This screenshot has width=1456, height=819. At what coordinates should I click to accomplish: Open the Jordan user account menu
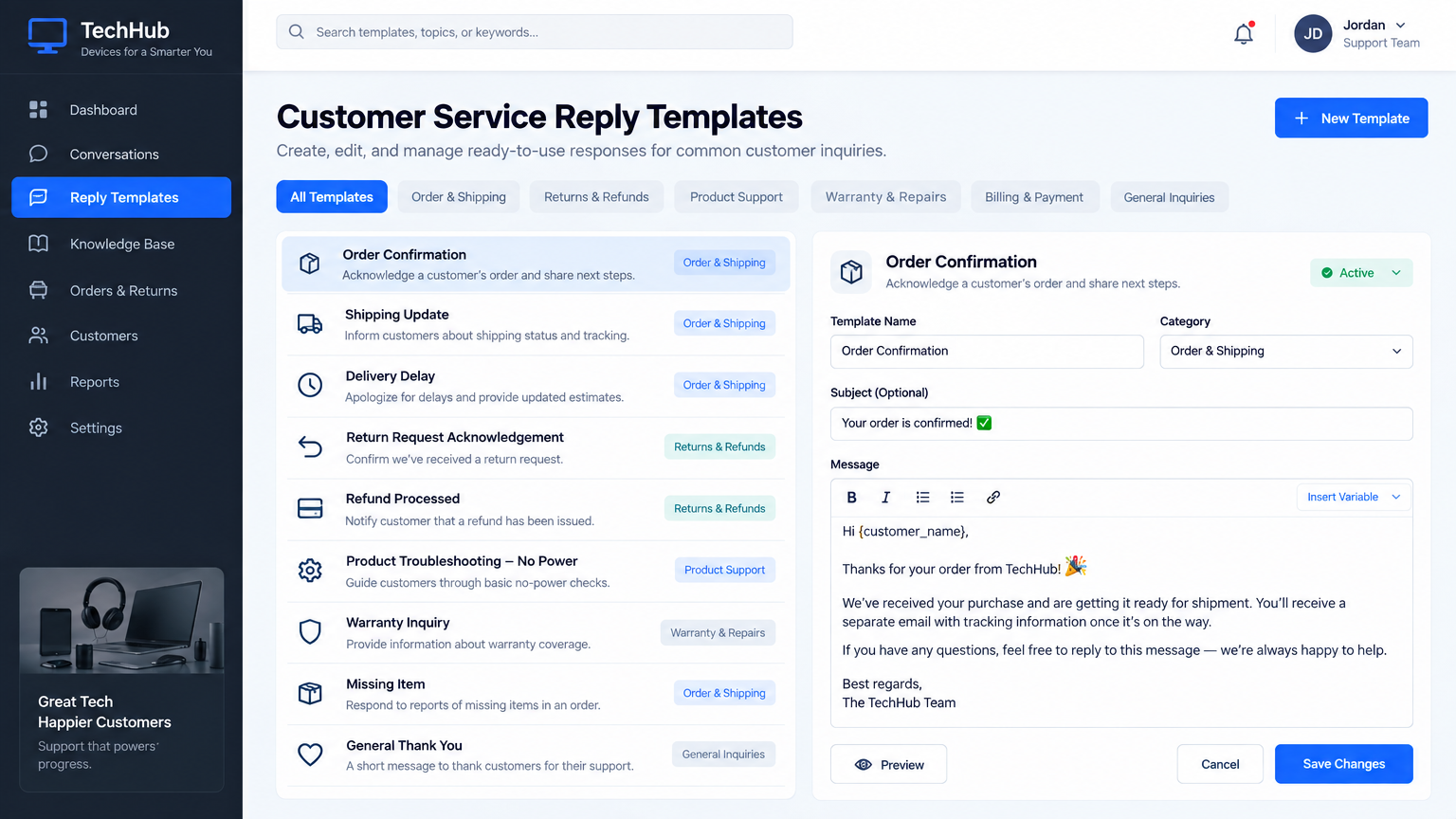point(1359,34)
